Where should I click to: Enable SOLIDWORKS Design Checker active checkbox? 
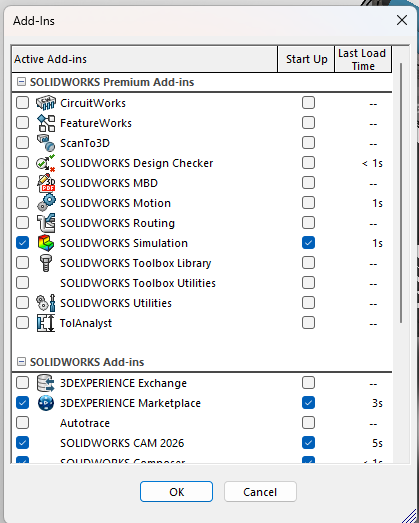(22, 163)
